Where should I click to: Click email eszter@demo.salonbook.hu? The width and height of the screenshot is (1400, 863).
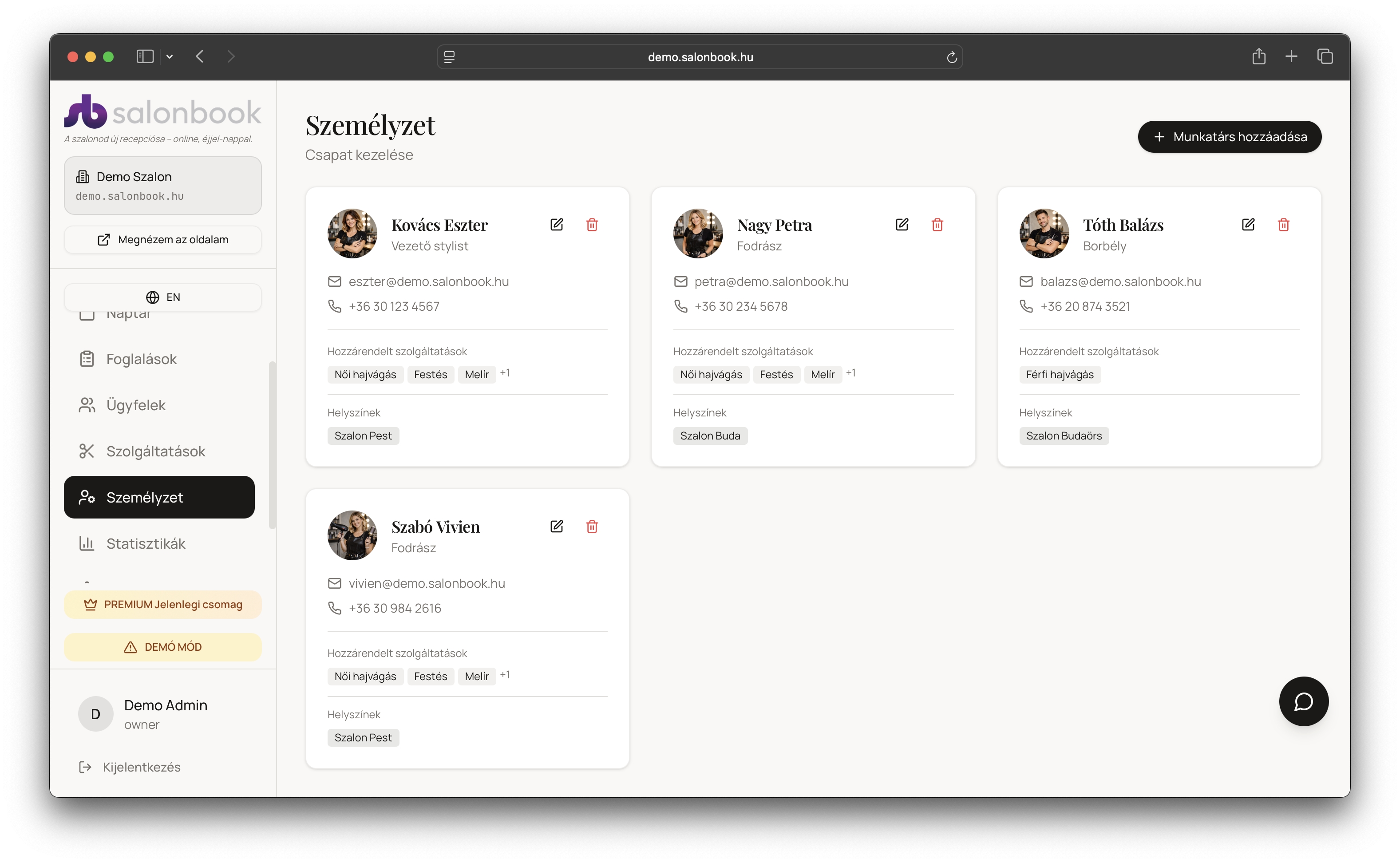pos(429,281)
